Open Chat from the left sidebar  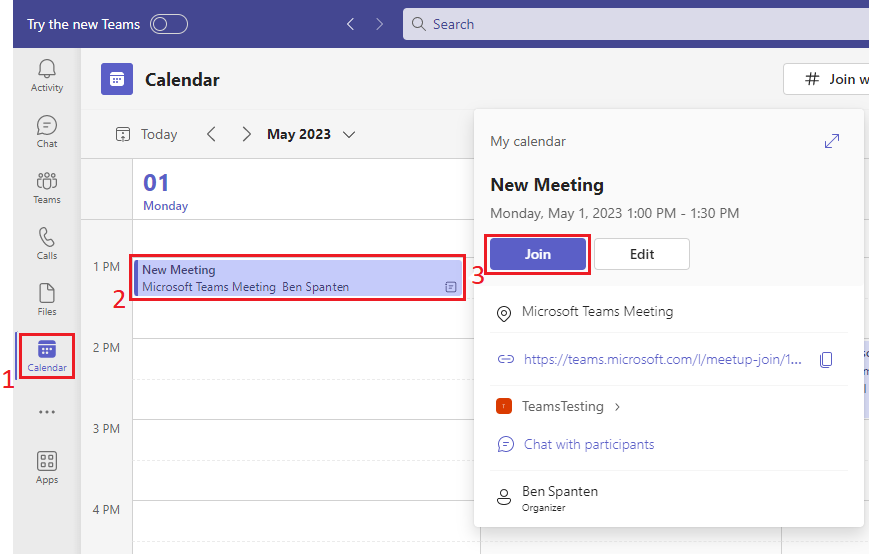(46, 131)
